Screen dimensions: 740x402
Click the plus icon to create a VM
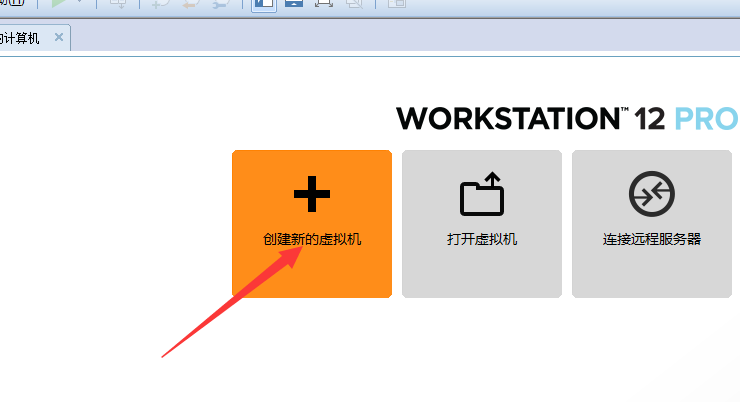312,194
